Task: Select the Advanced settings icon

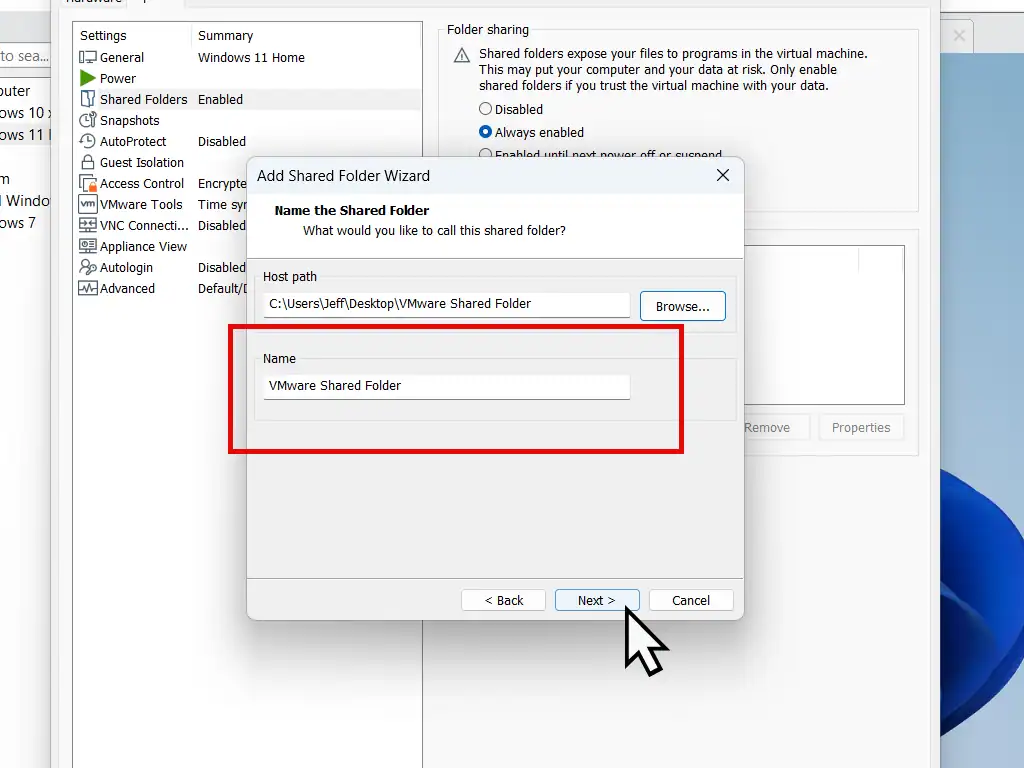Action: (x=88, y=288)
